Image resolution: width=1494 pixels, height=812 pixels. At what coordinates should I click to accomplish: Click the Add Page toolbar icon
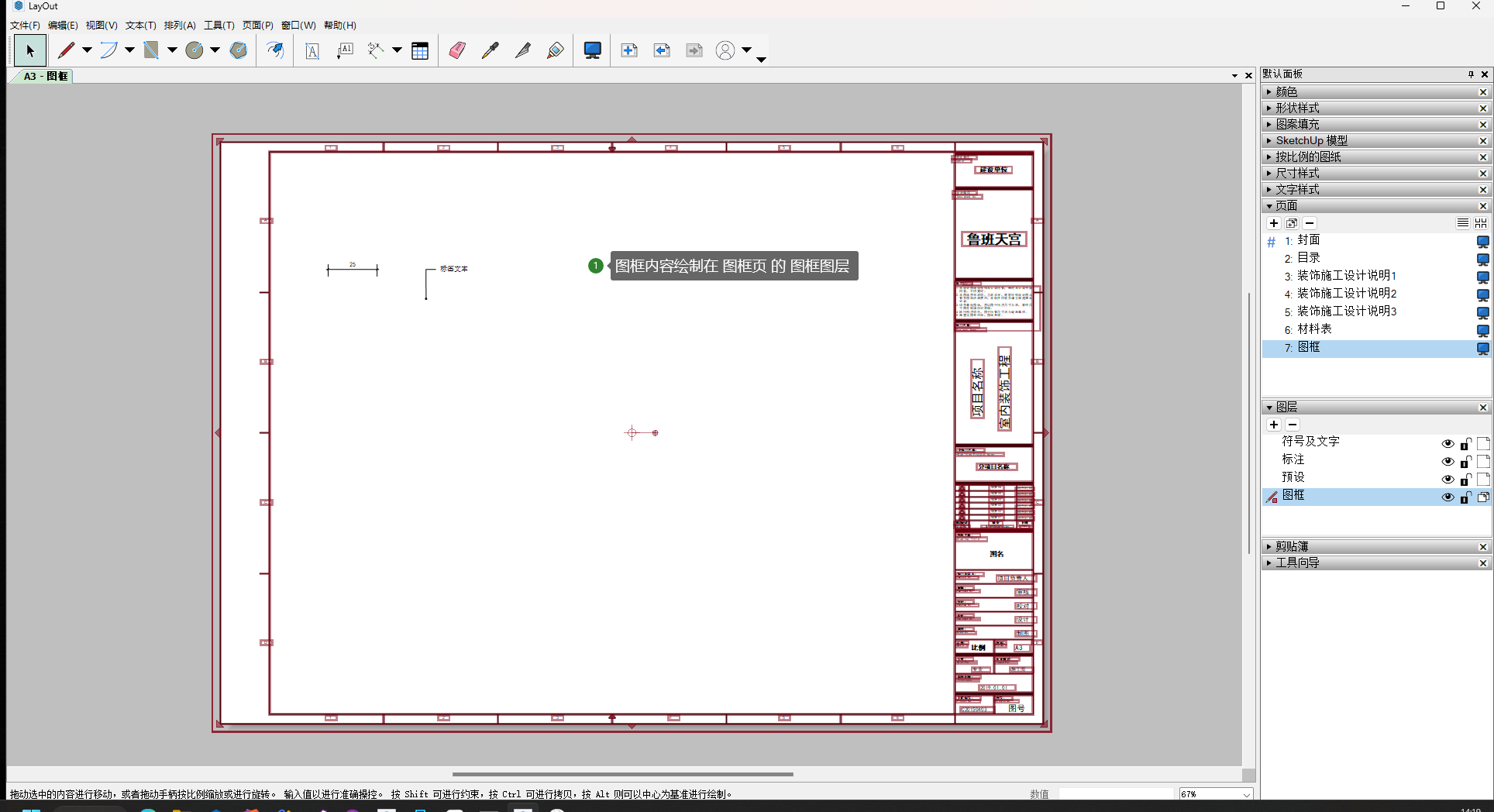pos(629,51)
